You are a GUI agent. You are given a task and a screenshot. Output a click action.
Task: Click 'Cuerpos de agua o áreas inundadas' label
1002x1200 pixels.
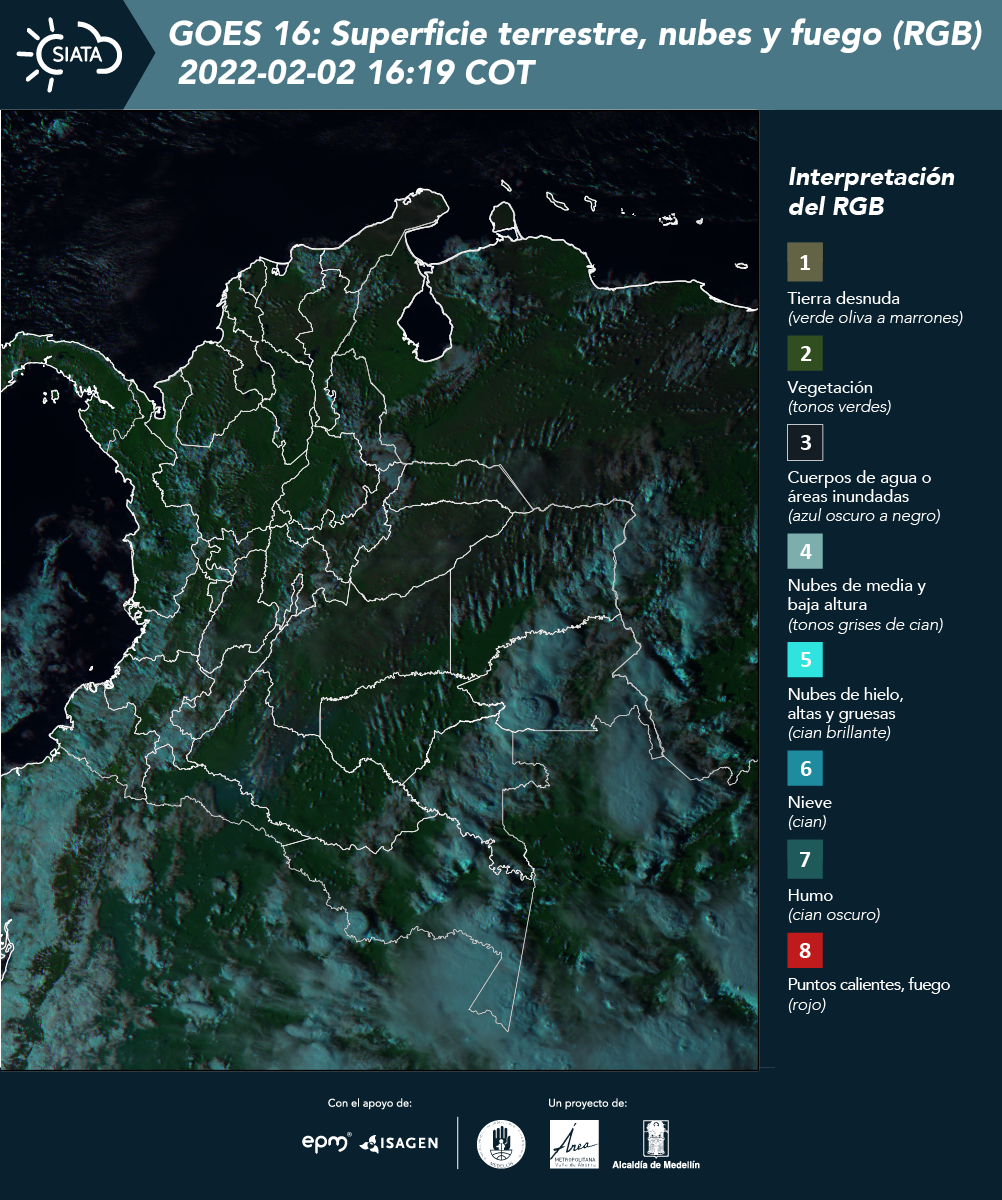pyautogui.click(x=860, y=487)
